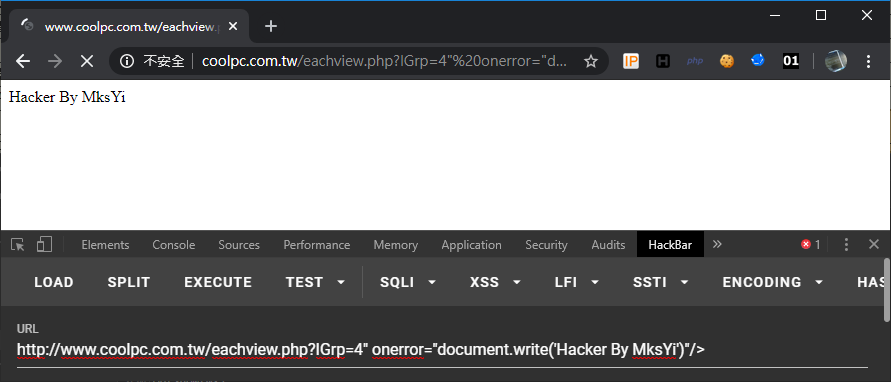
Task: Stop loading the page
Action: point(87,61)
